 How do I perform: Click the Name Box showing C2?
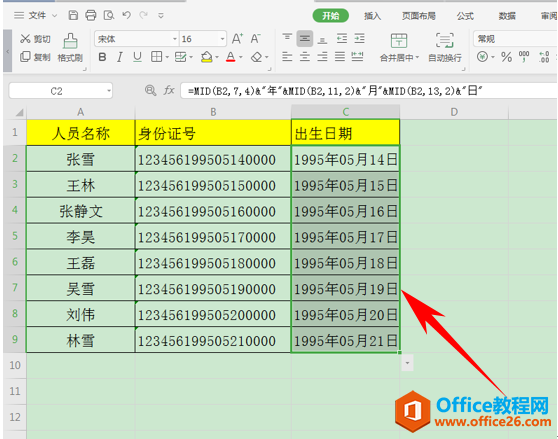pos(56,91)
